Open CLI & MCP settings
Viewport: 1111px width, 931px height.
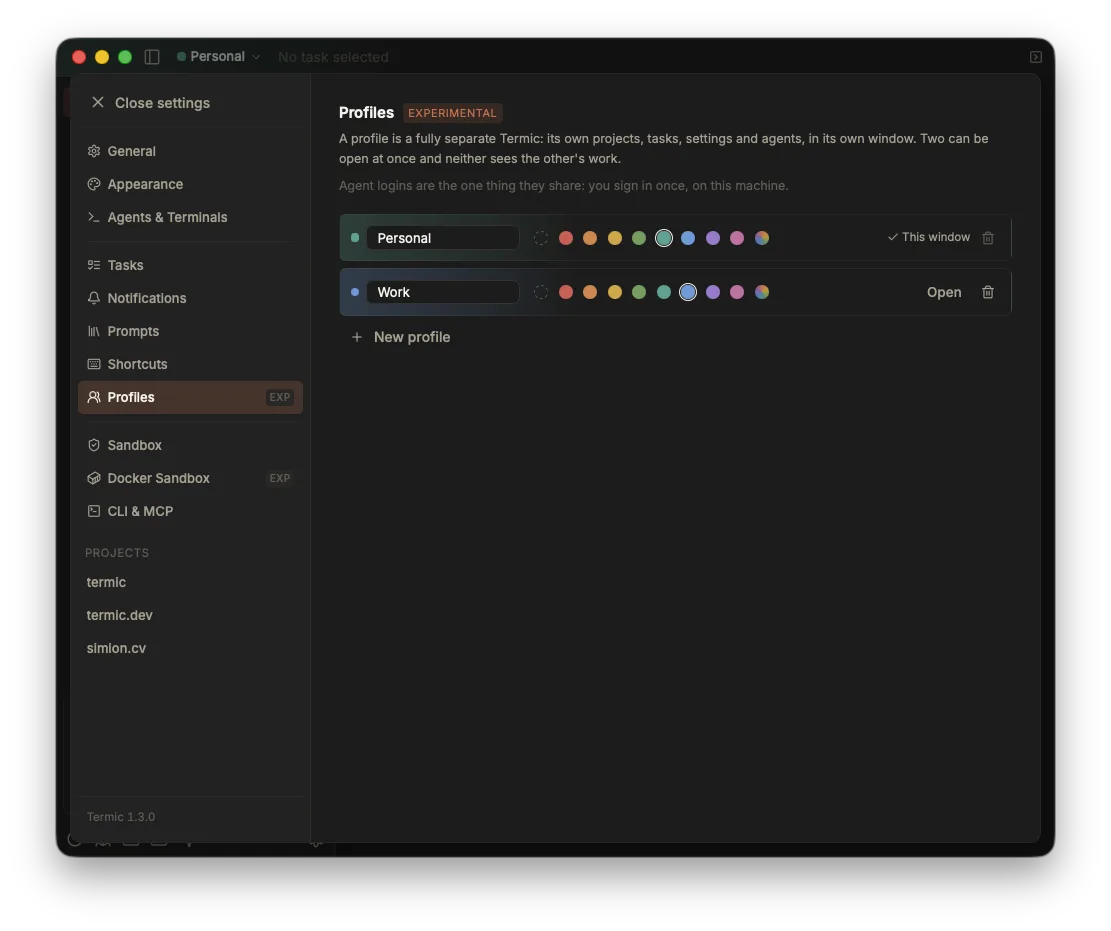point(191,511)
